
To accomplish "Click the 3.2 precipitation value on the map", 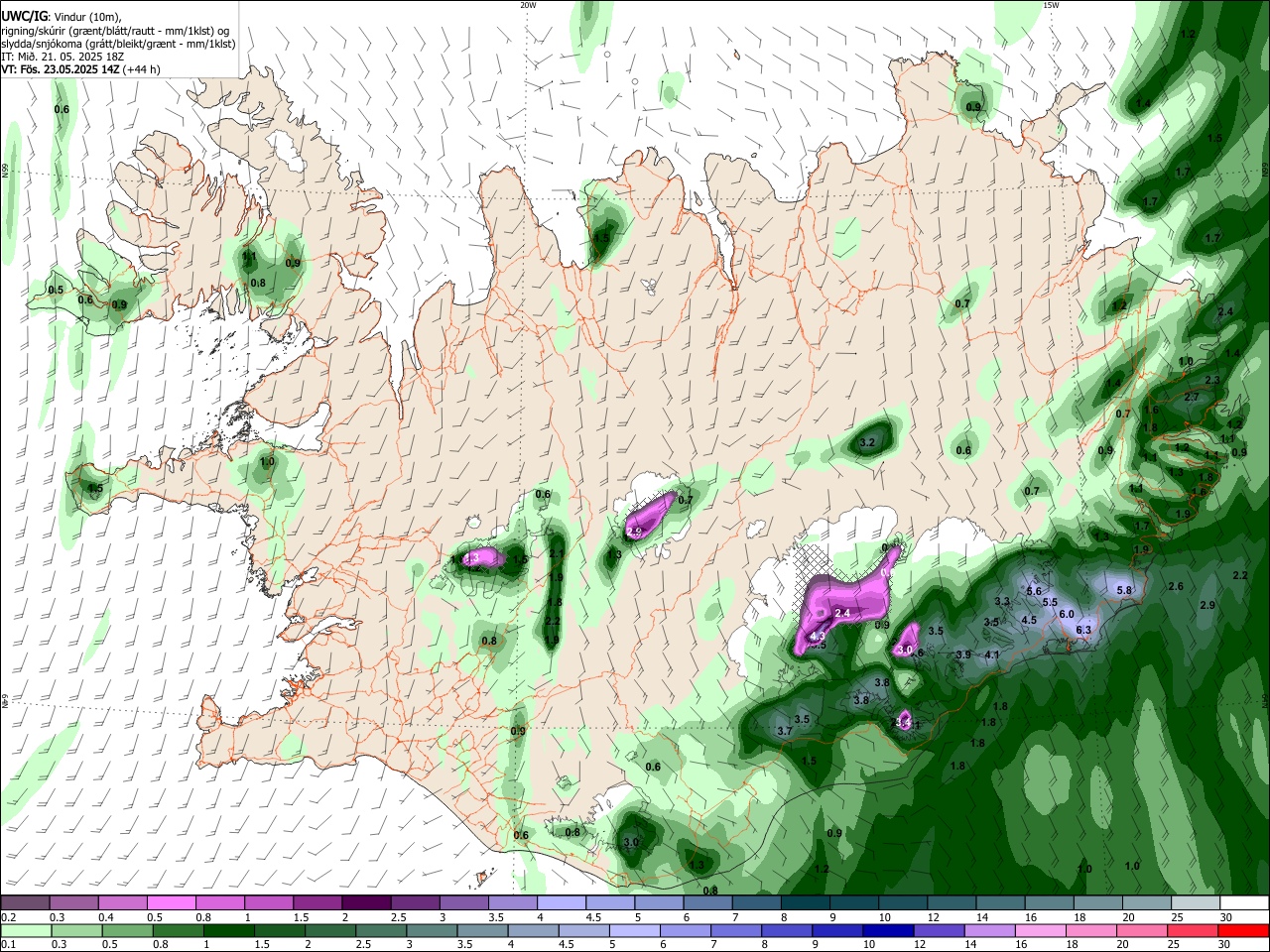I will pyautogui.click(x=866, y=442).
